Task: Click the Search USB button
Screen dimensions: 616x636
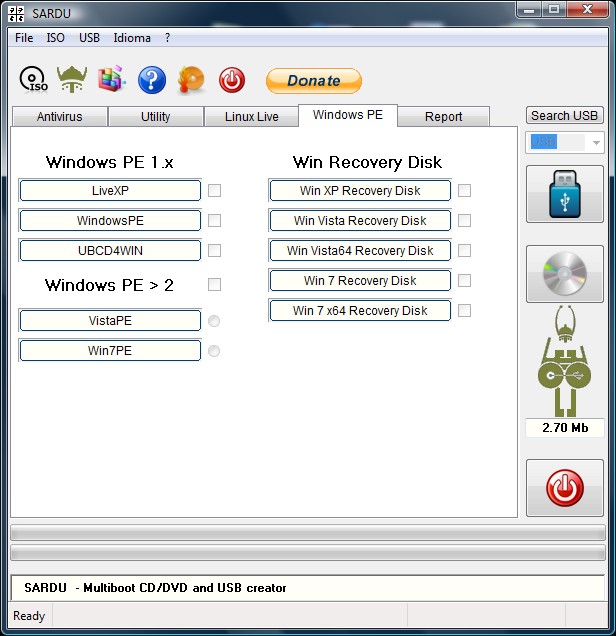Action: 564,116
